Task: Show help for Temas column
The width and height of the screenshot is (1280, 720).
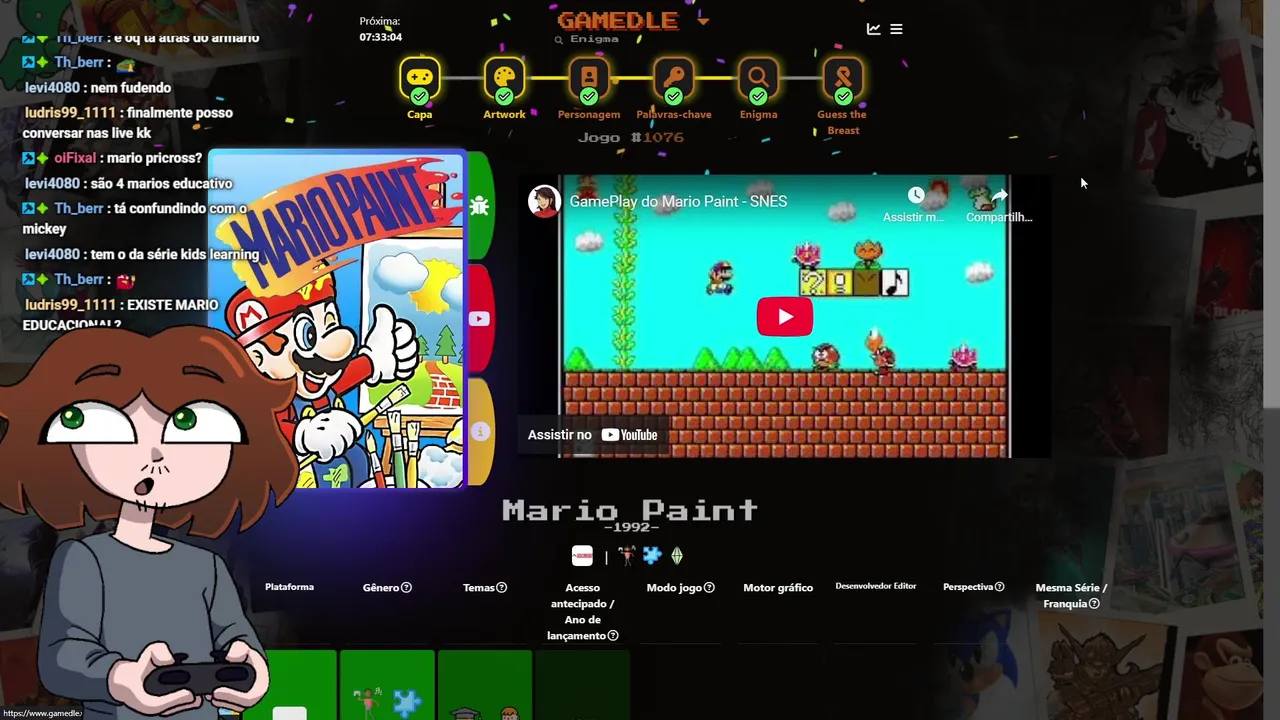Action: point(501,588)
